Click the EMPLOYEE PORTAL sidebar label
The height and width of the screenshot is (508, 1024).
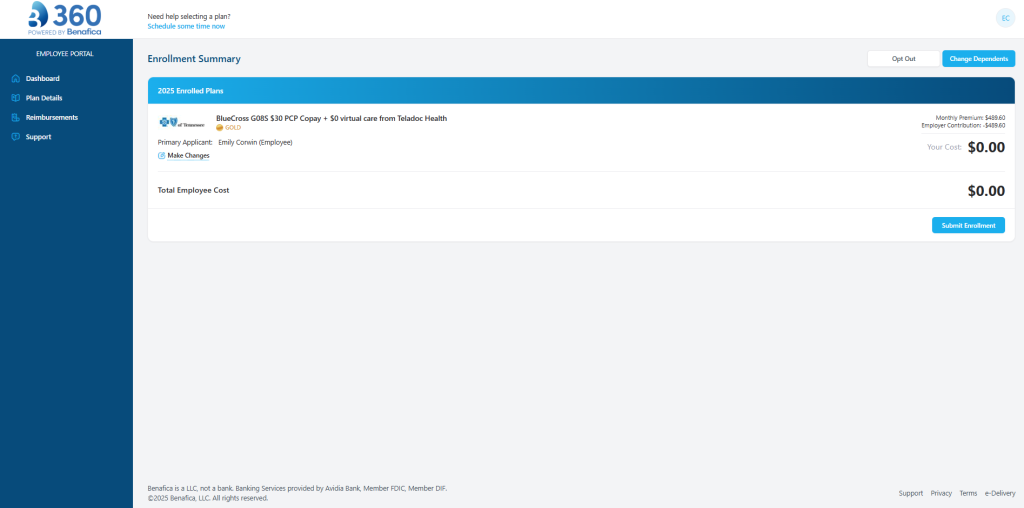point(65,54)
